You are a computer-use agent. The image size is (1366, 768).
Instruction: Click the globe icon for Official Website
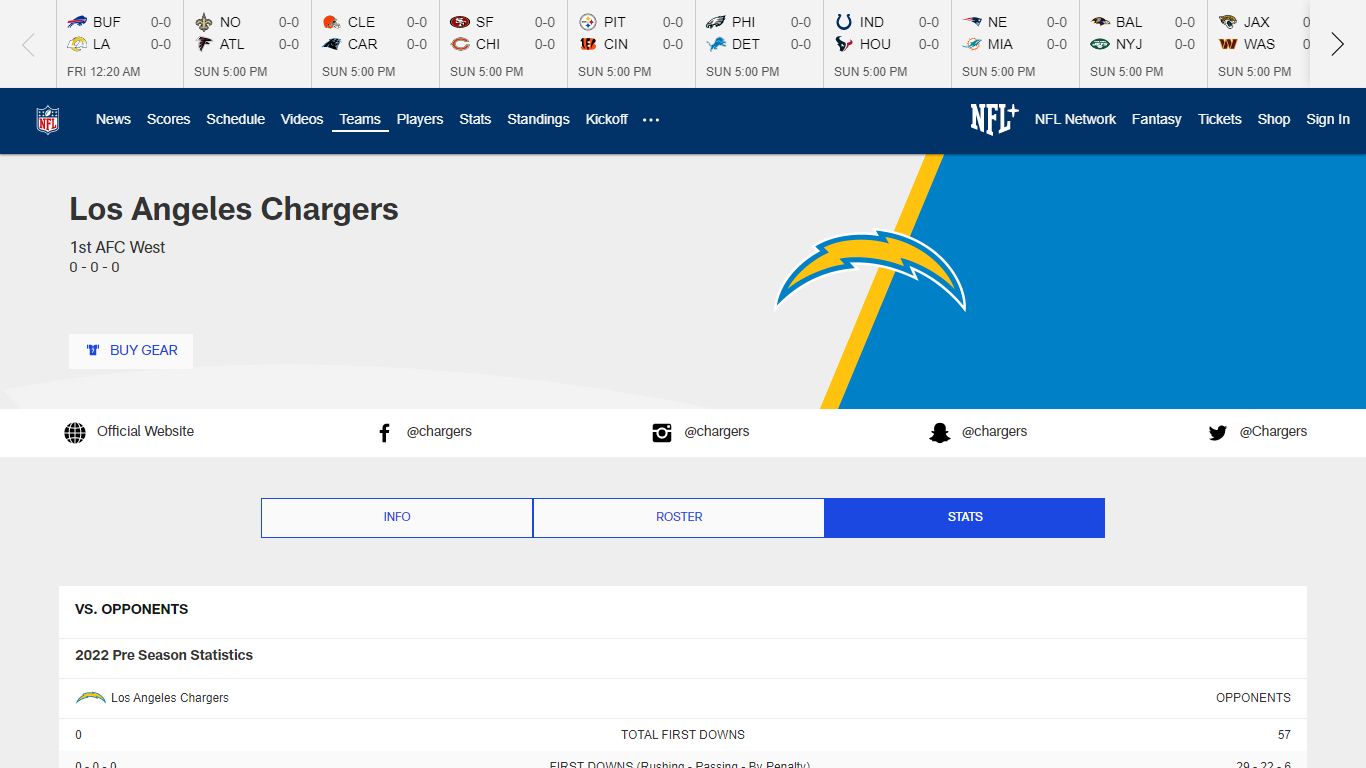pyautogui.click(x=75, y=433)
